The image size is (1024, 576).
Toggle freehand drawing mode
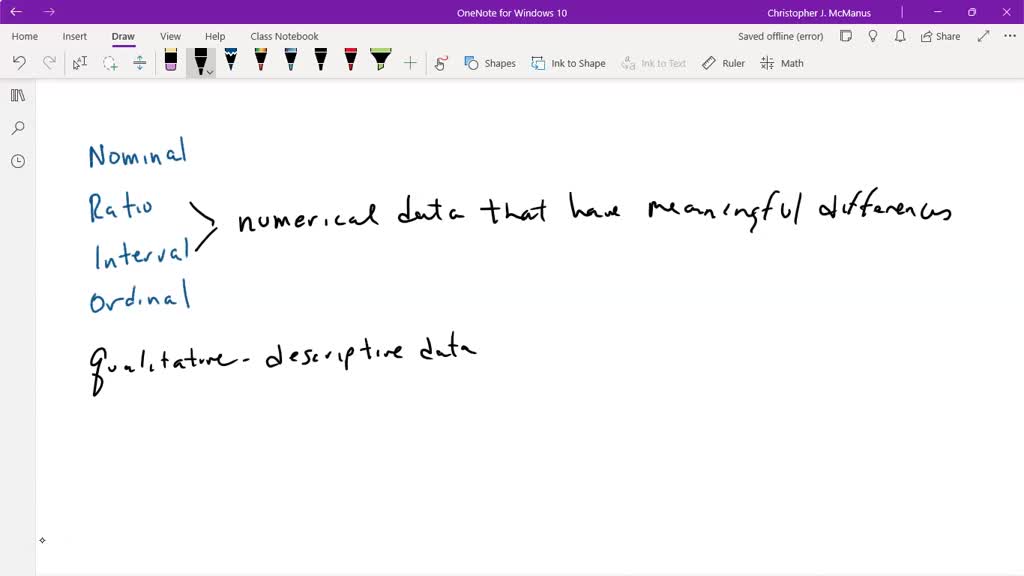(x=441, y=62)
